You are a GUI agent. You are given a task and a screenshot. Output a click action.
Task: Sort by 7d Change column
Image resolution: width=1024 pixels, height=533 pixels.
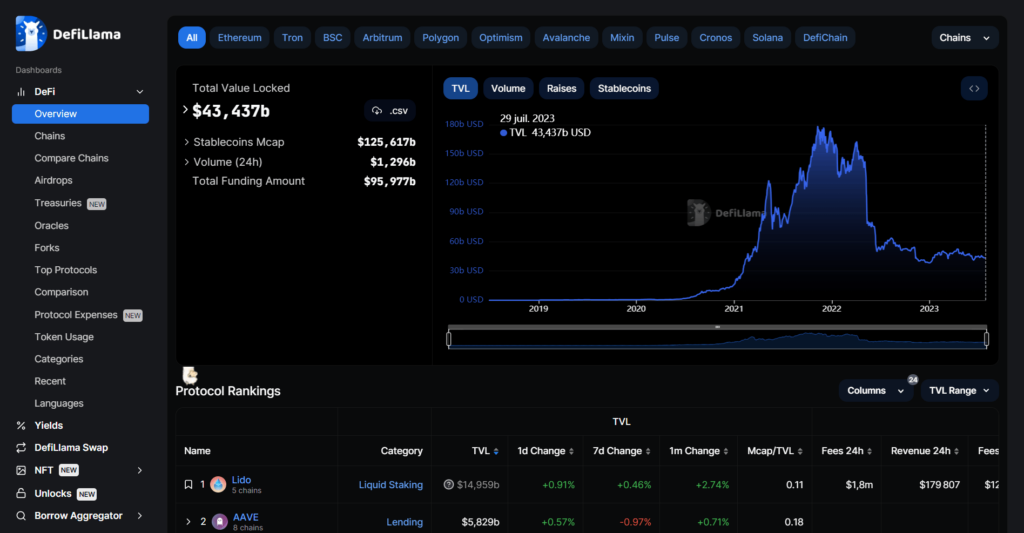[x=648, y=451]
